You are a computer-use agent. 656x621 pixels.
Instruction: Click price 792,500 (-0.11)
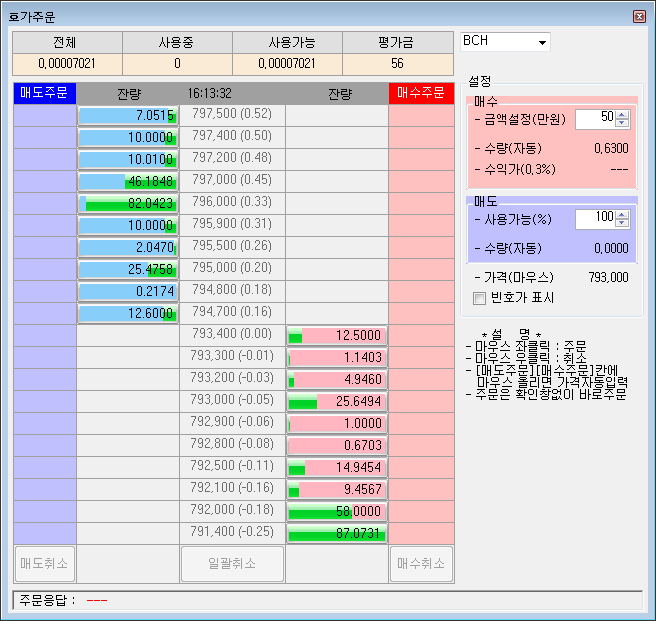(x=232, y=466)
